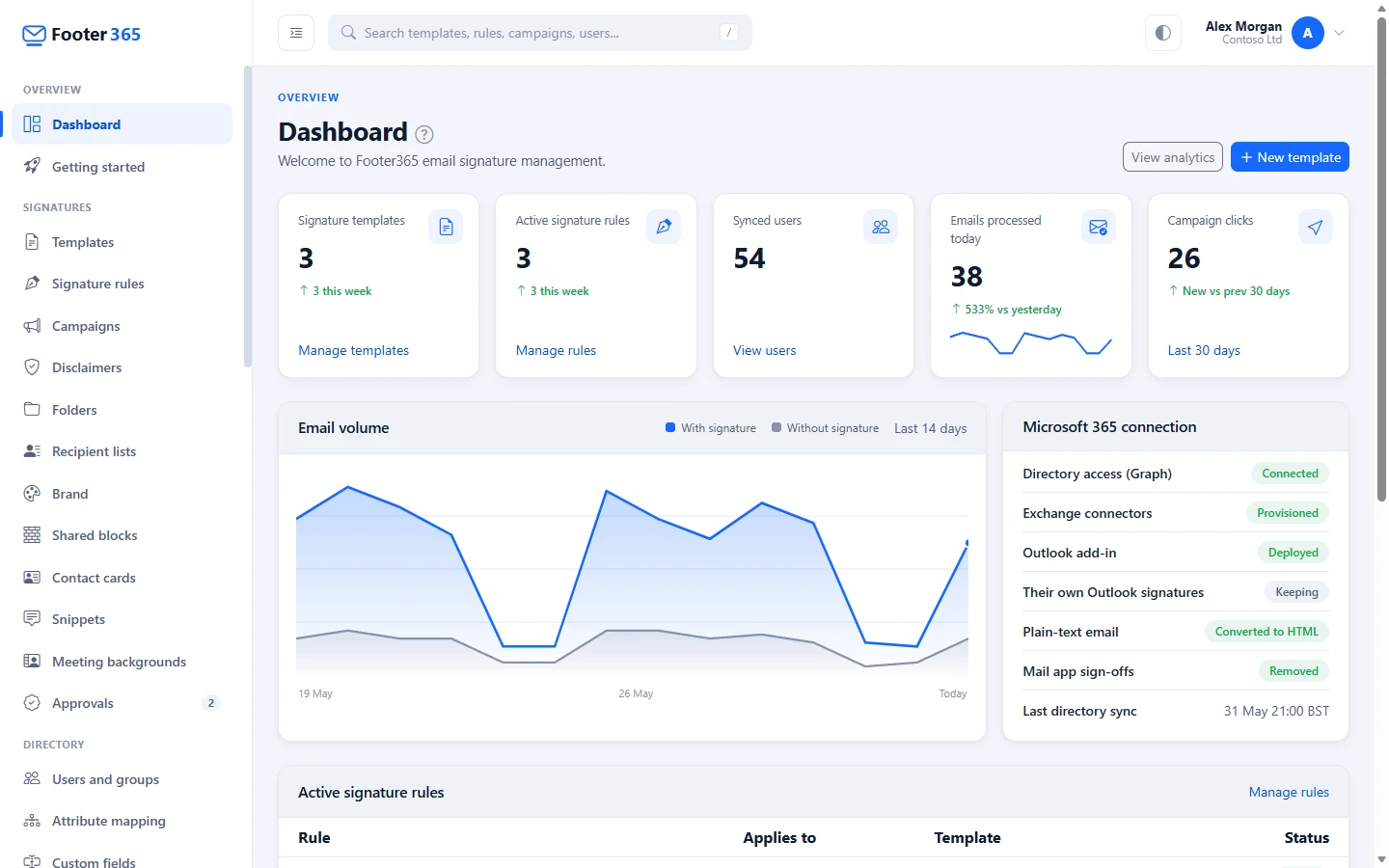The image size is (1389, 868).
Task: Open Meeting backgrounds in the sidebar
Action: coord(123,662)
